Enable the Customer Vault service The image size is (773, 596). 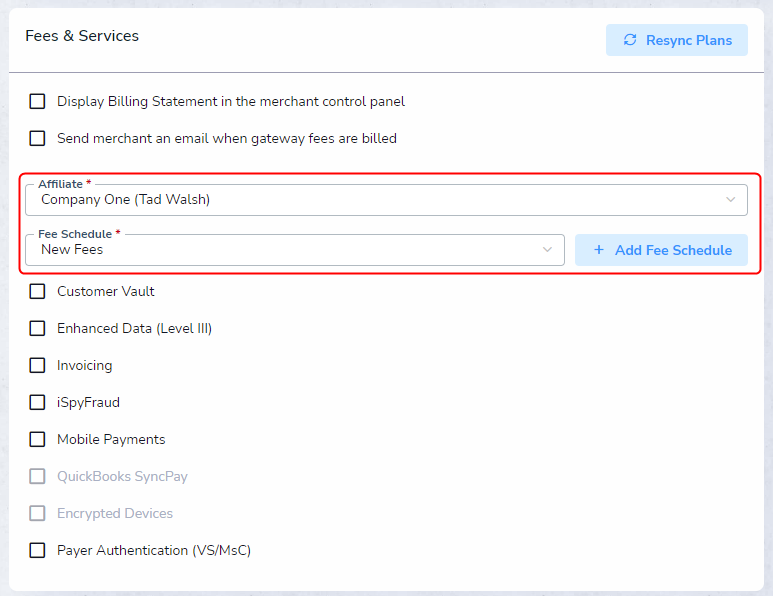[x=37, y=291]
